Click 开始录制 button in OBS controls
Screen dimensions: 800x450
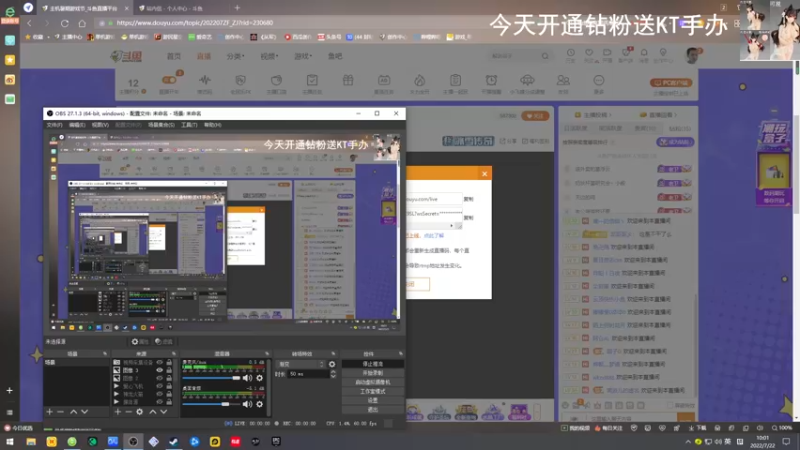pyautogui.click(x=372, y=373)
